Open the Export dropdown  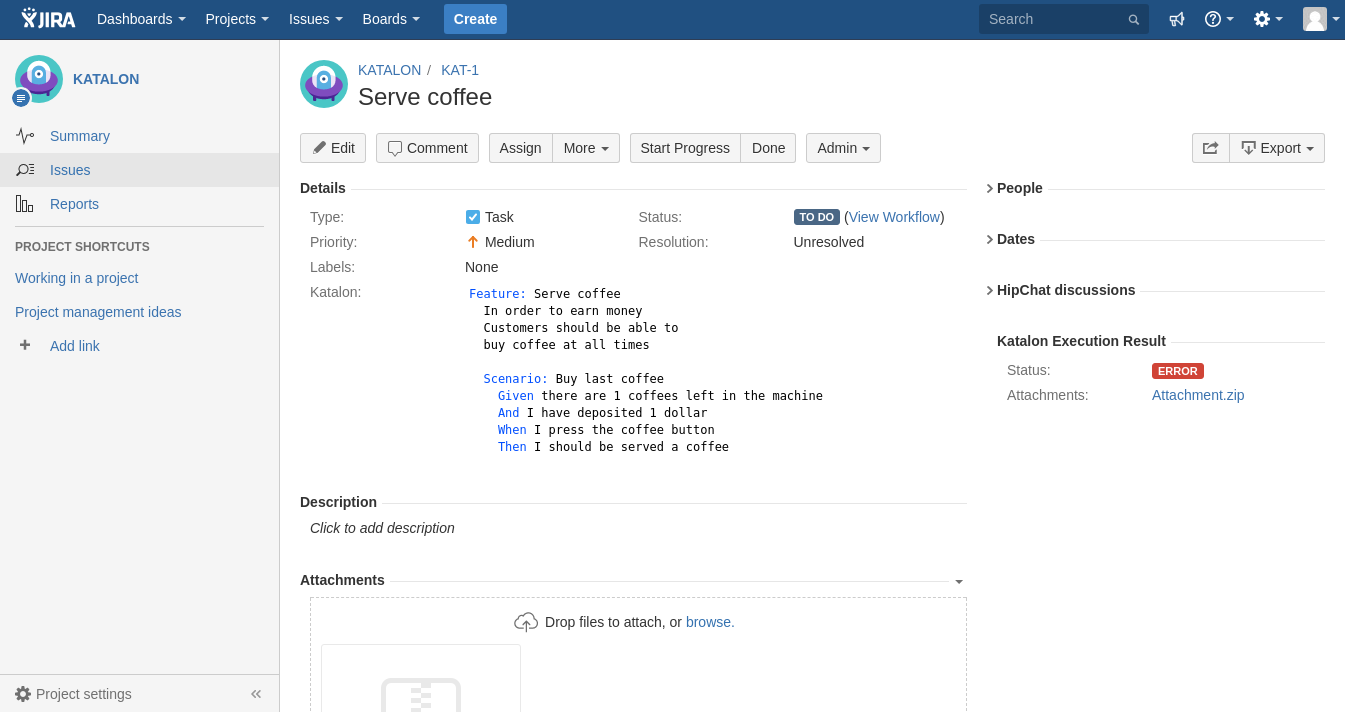point(1277,148)
